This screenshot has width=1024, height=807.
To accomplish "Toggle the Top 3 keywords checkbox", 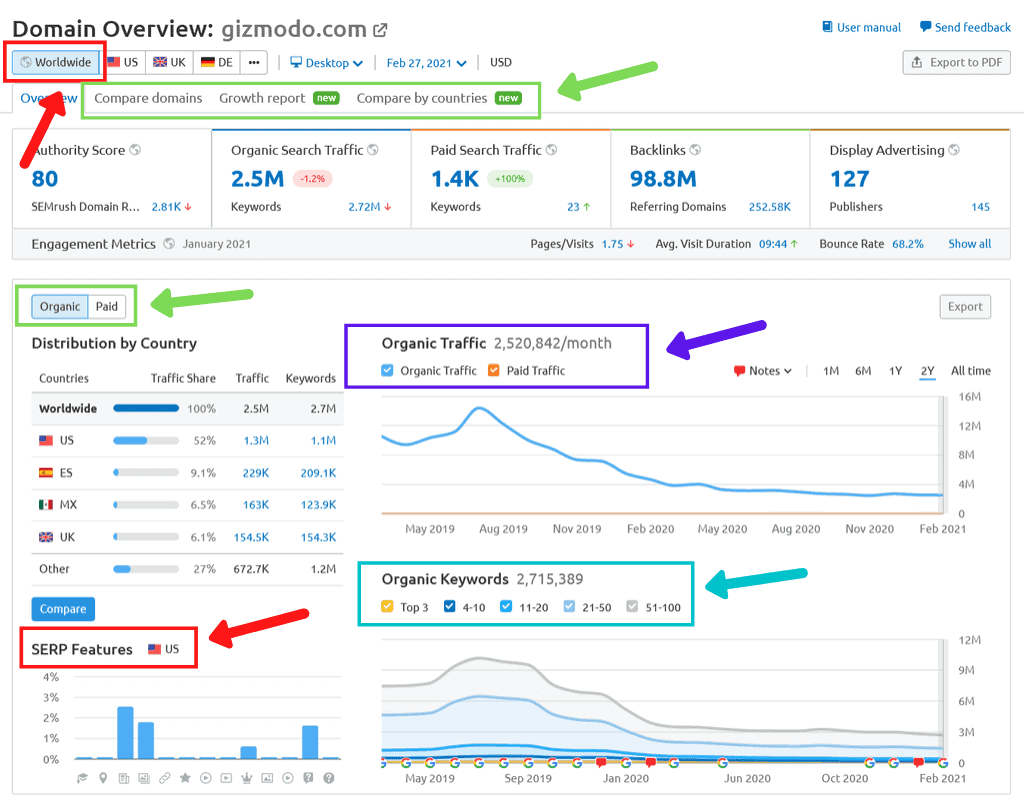I will coord(387,607).
